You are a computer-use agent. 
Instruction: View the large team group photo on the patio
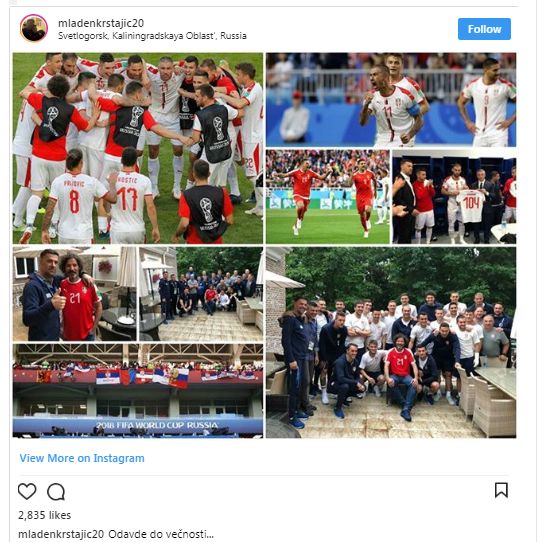tap(391, 343)
